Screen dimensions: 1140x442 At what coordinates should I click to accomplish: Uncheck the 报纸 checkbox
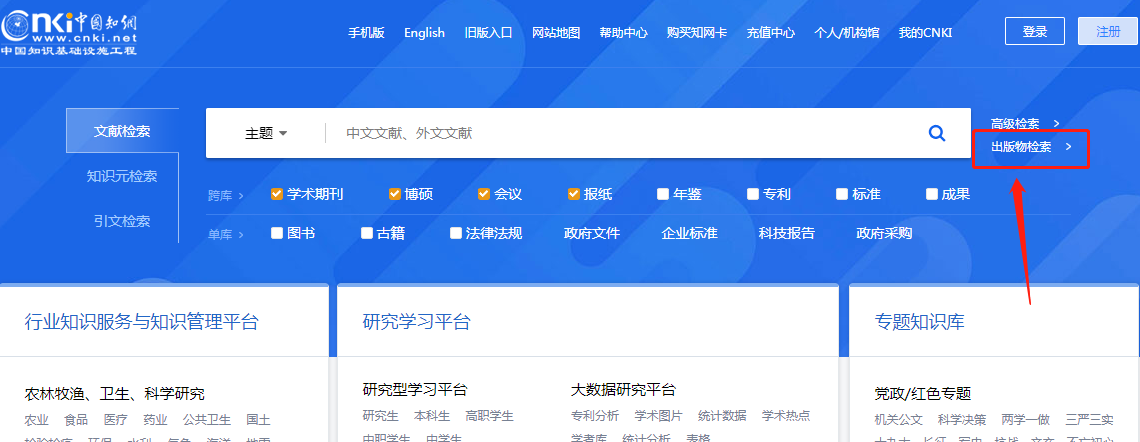coord(574,194)
